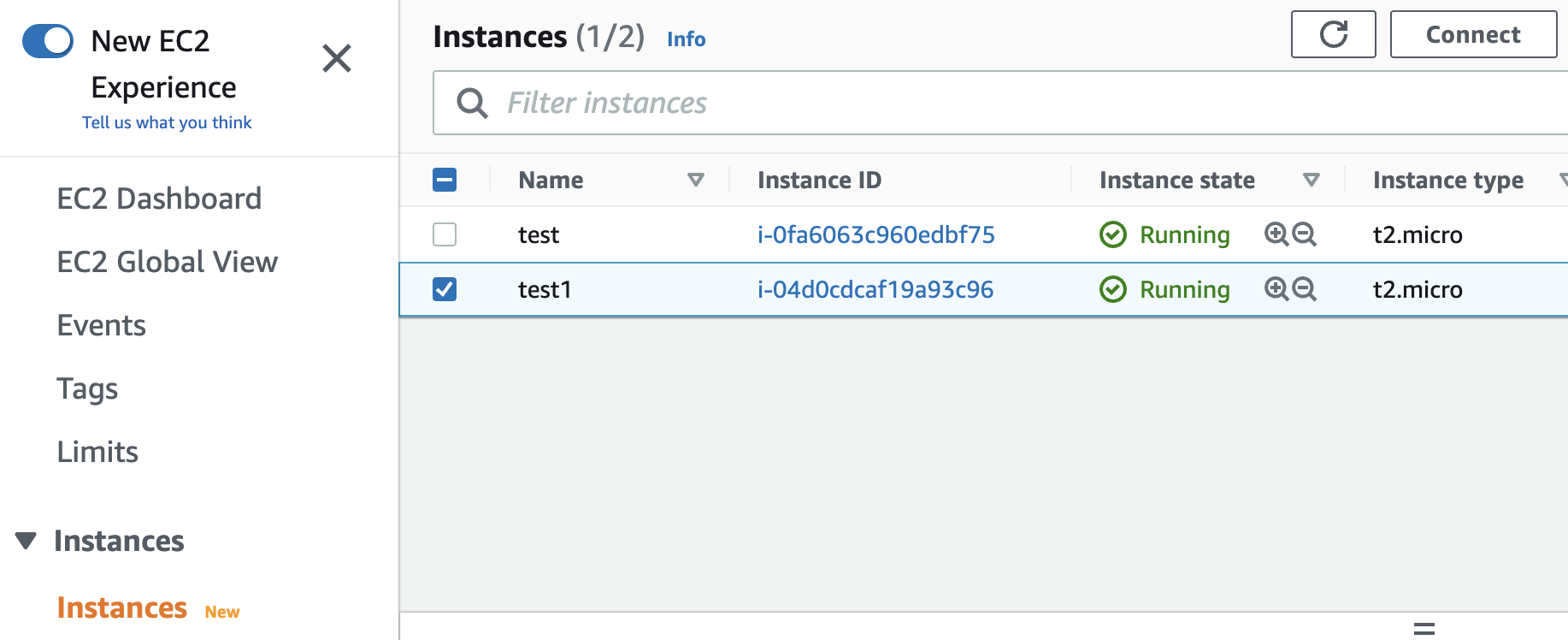
Task: Open instance ID i-04d0cdcaf19a93c96
Action: (x=875, y=289)
